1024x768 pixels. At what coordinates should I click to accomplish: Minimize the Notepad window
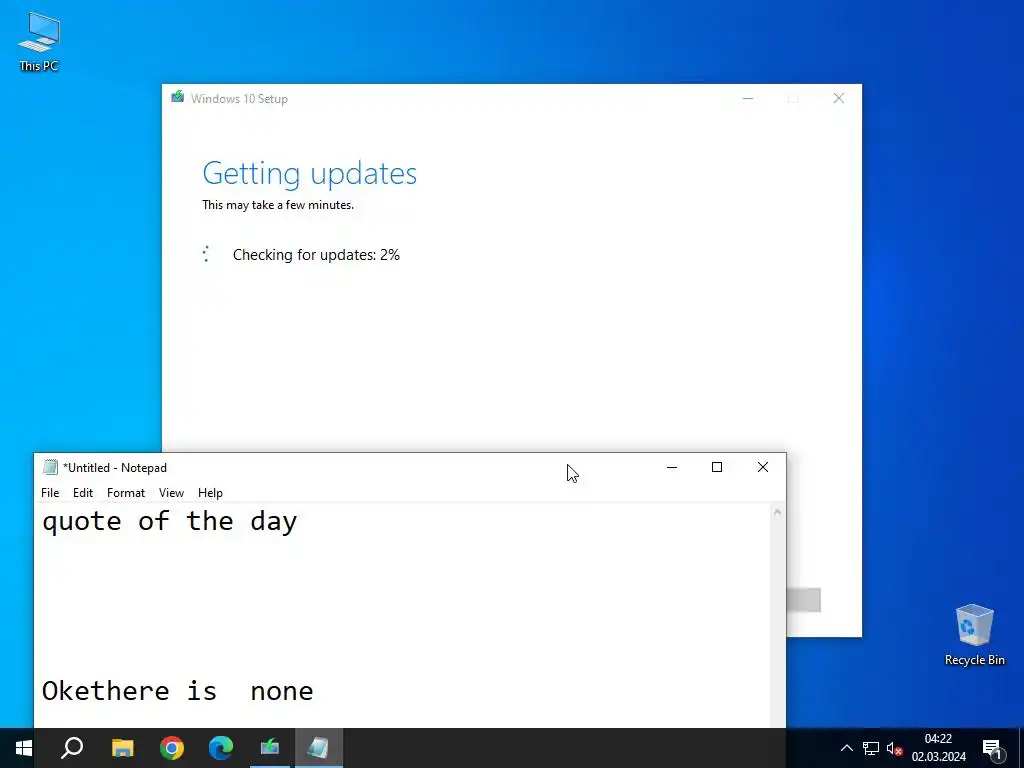pos(671,467)
